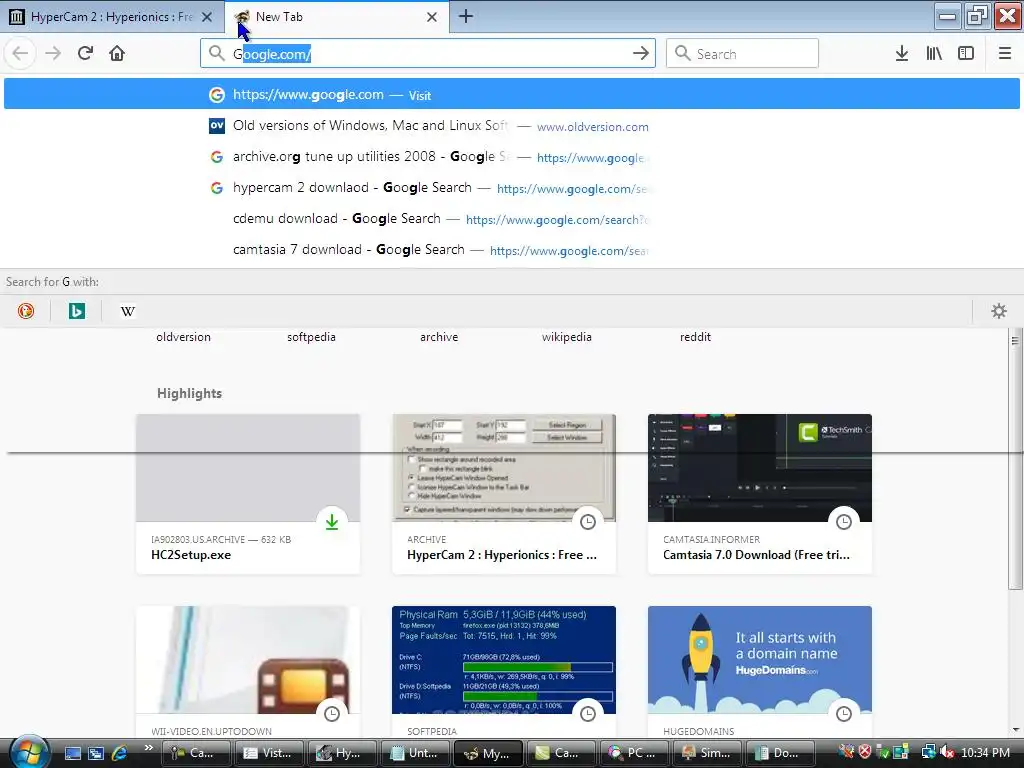Open the Firefox hamburger menu

(1004, 54)
